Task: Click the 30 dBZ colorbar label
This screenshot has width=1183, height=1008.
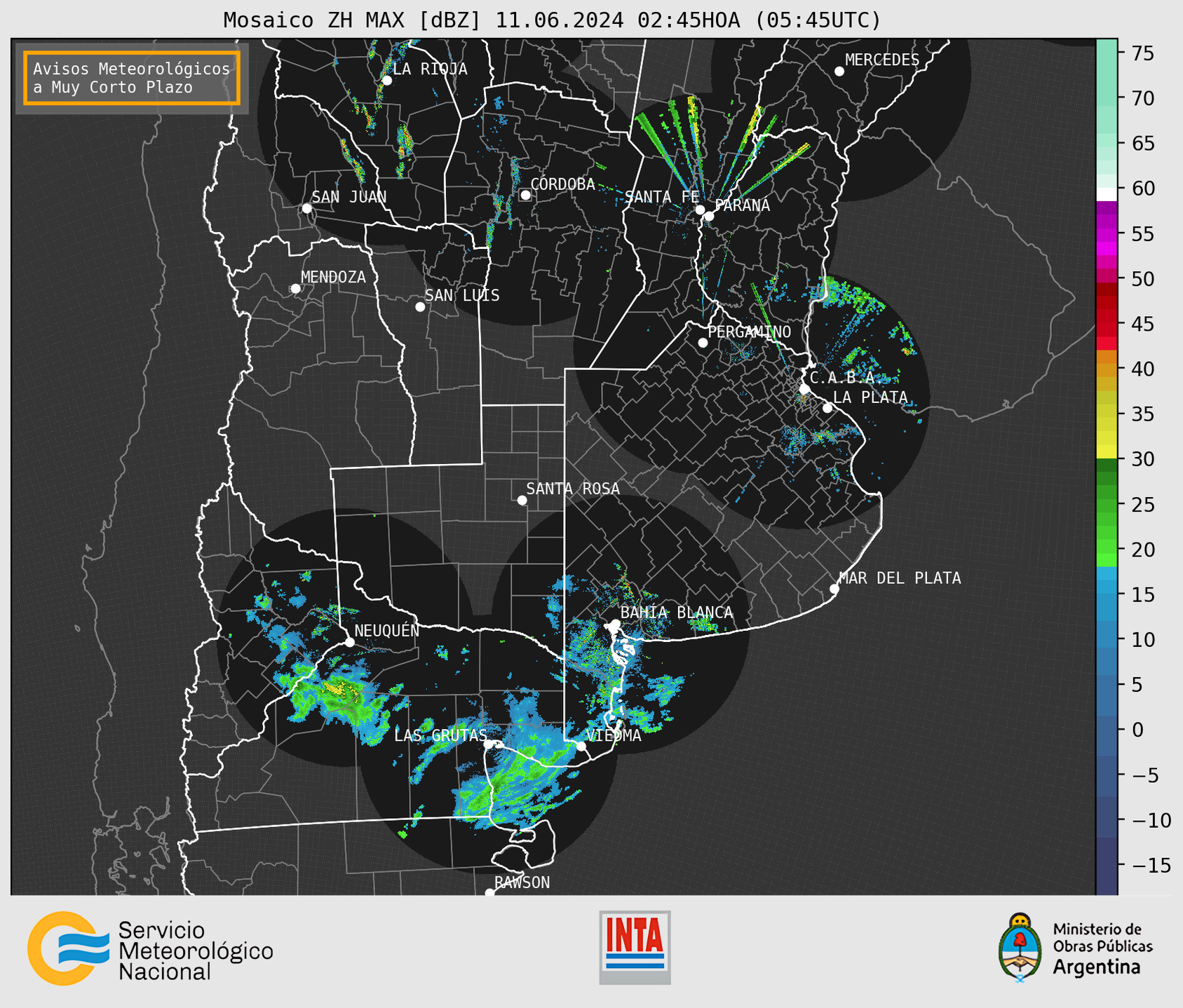Action: (1144, 459)
